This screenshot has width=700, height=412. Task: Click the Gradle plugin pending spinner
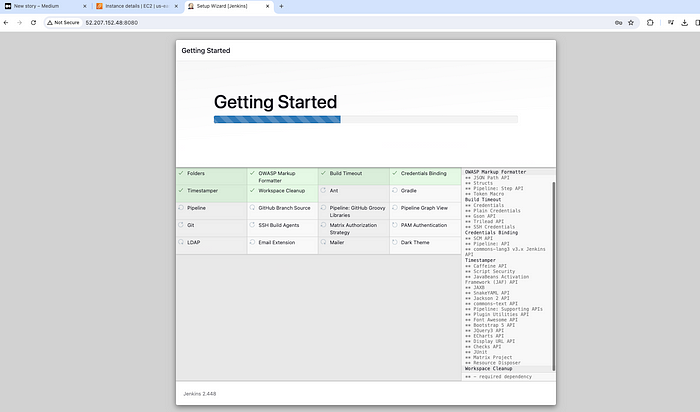395,190
